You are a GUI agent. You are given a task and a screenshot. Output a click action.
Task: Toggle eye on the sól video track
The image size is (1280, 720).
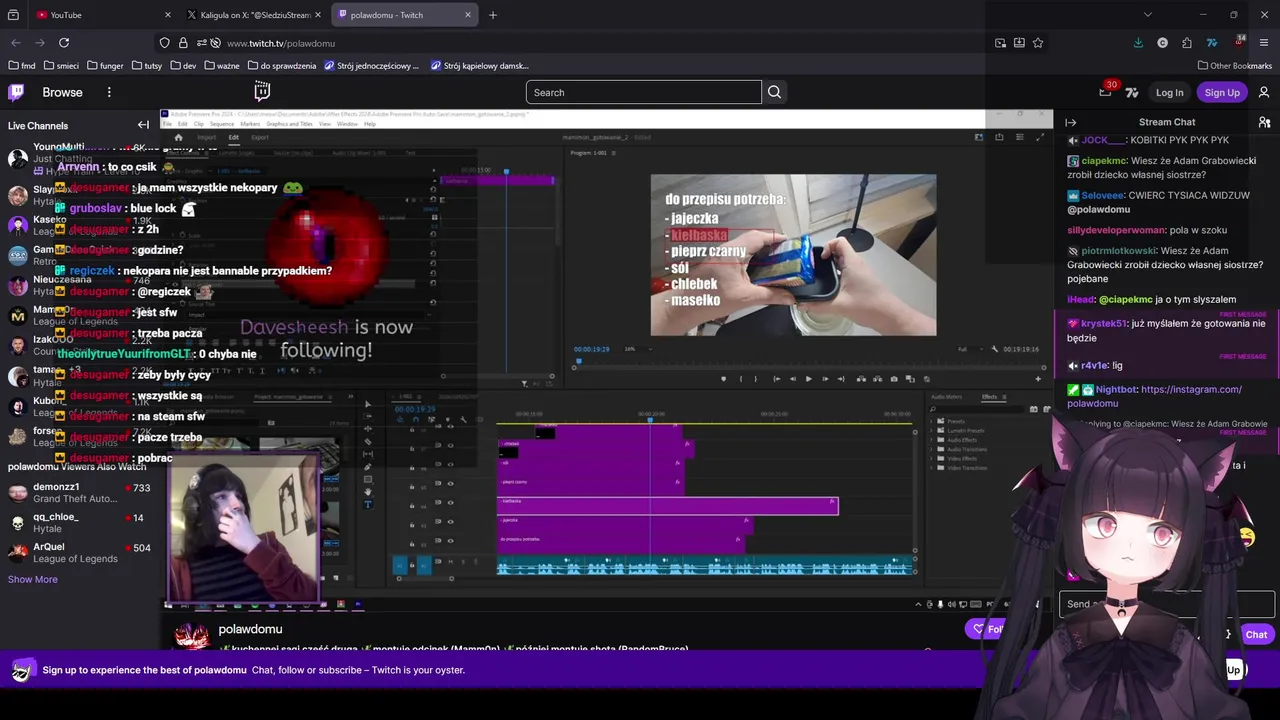tap(450, 464)
